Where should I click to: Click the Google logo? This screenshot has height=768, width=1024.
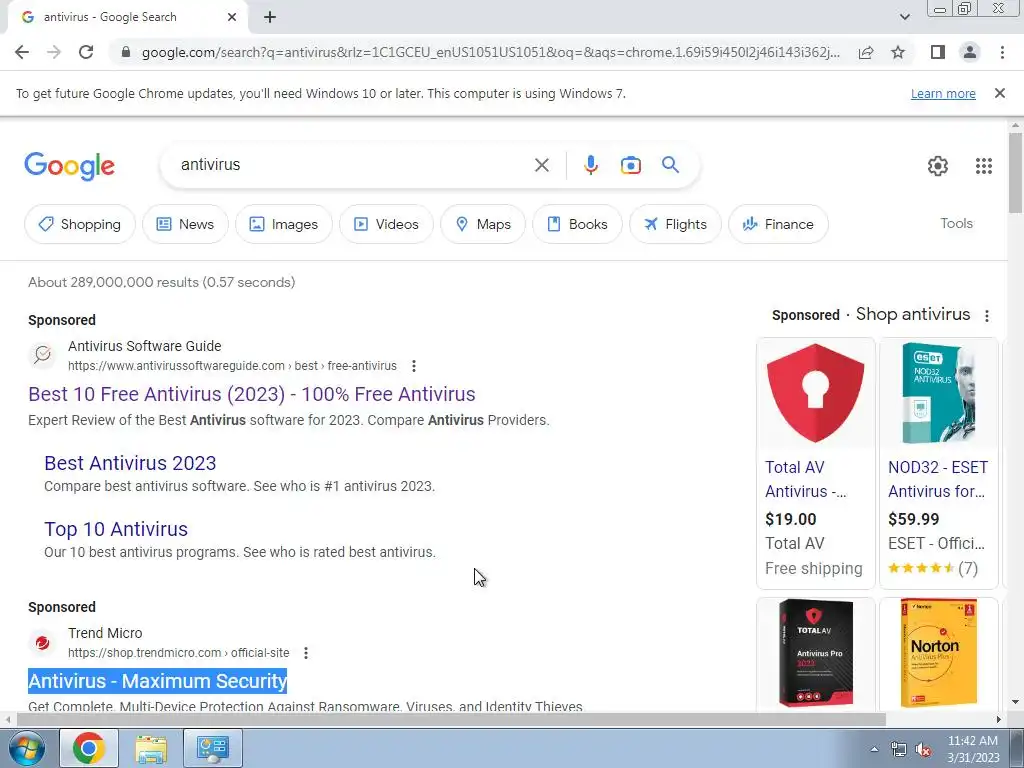tap(69, 166)
